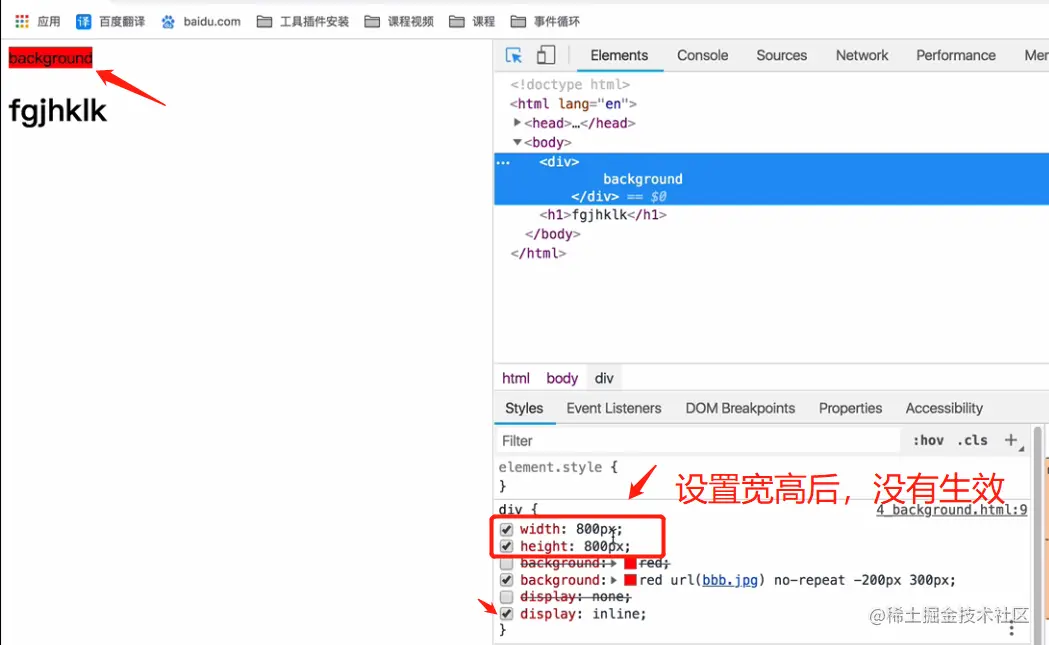Open the 事件循环 bookmark folder
Viewport: 1049px width, 645px height.
(x=545, y=21)
